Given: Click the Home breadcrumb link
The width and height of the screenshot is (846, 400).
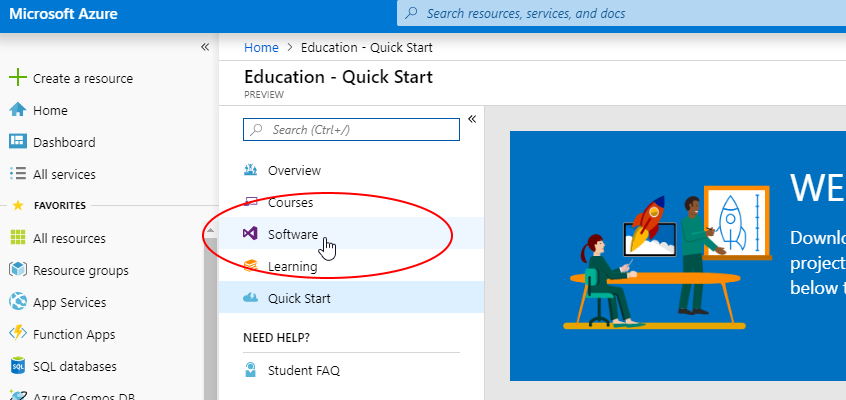Looking at the screenshot, I should (x=261, y=48).
